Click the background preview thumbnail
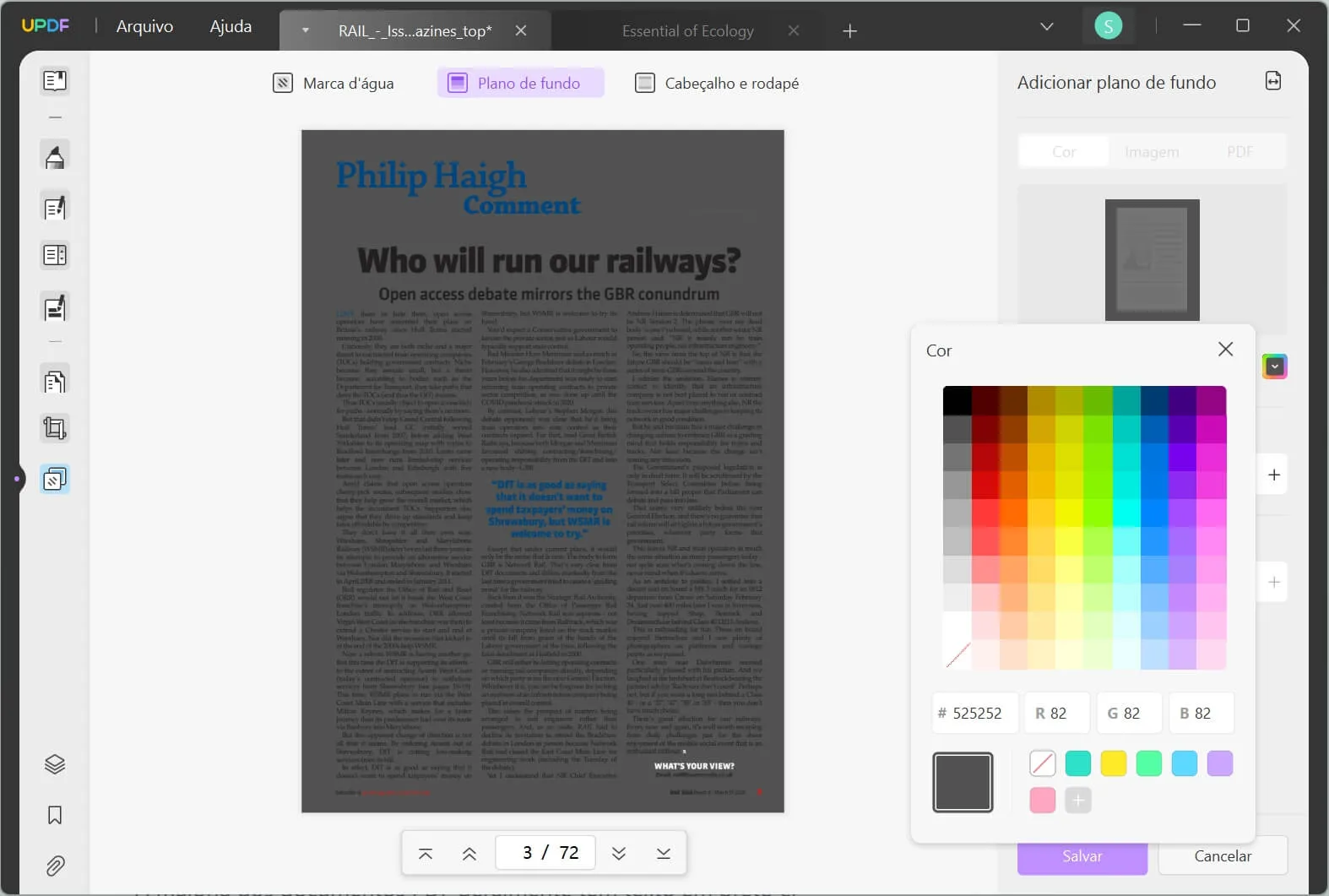This screenshot has width=1329, height=896. tap(1152, 260)
